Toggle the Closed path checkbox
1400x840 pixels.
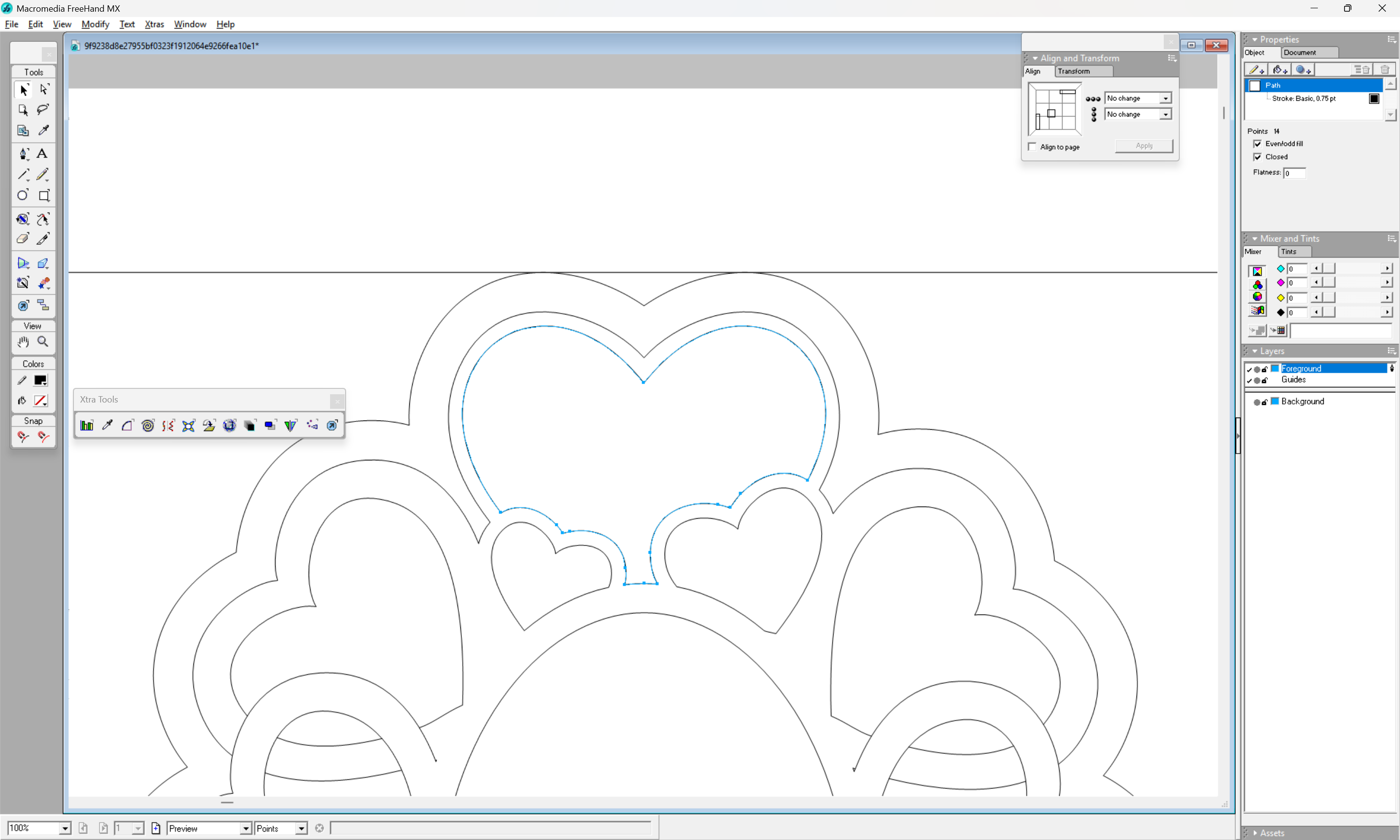[x=1258, y=157]
